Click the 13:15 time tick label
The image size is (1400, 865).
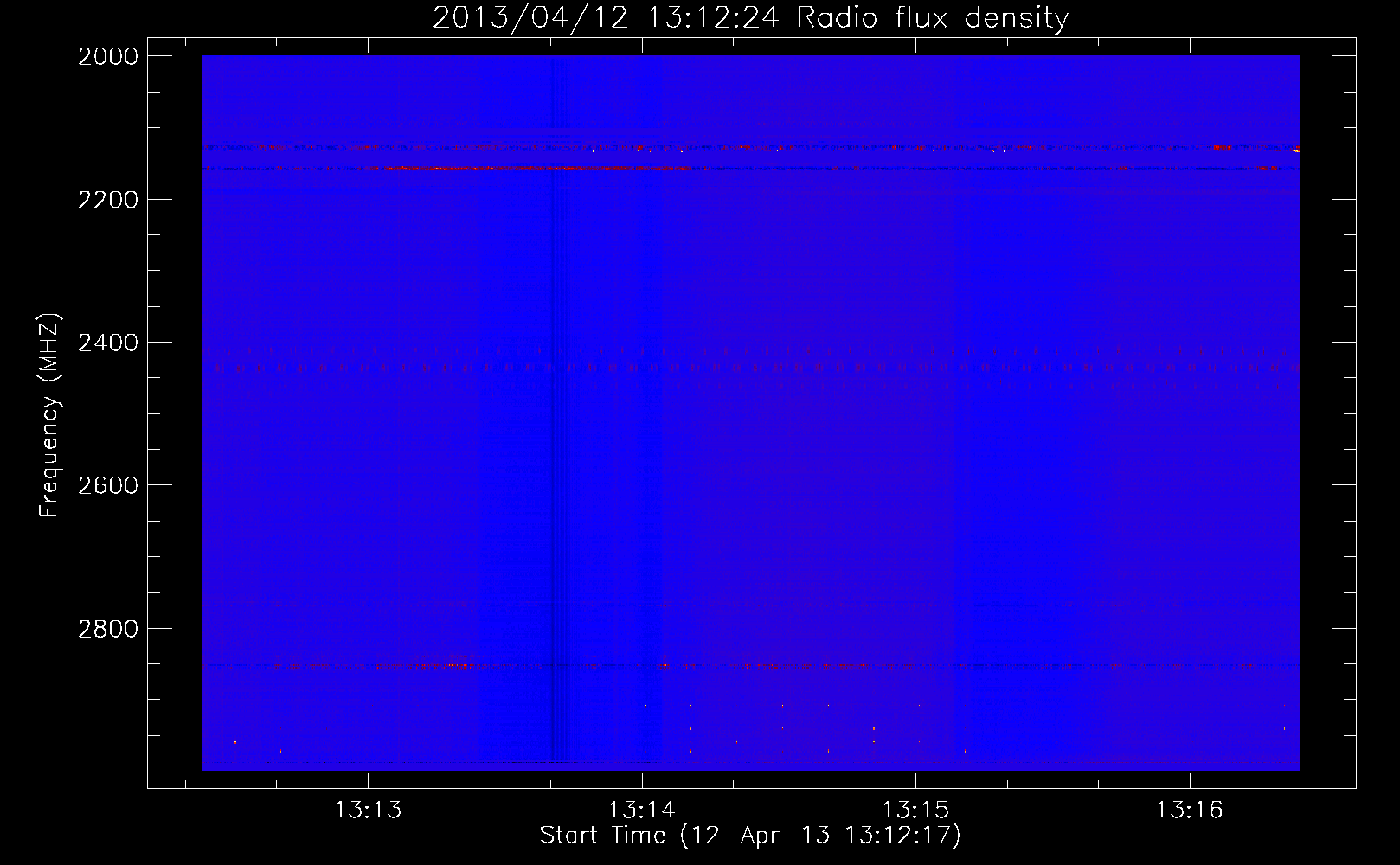[x=915, y=810]
